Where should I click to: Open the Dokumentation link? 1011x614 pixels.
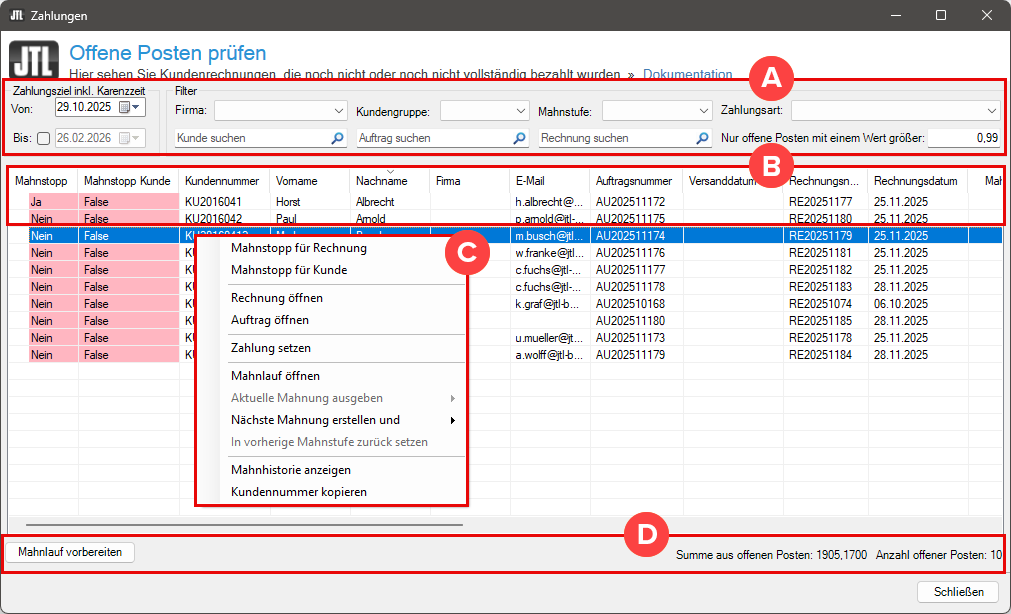coord(687,74)
